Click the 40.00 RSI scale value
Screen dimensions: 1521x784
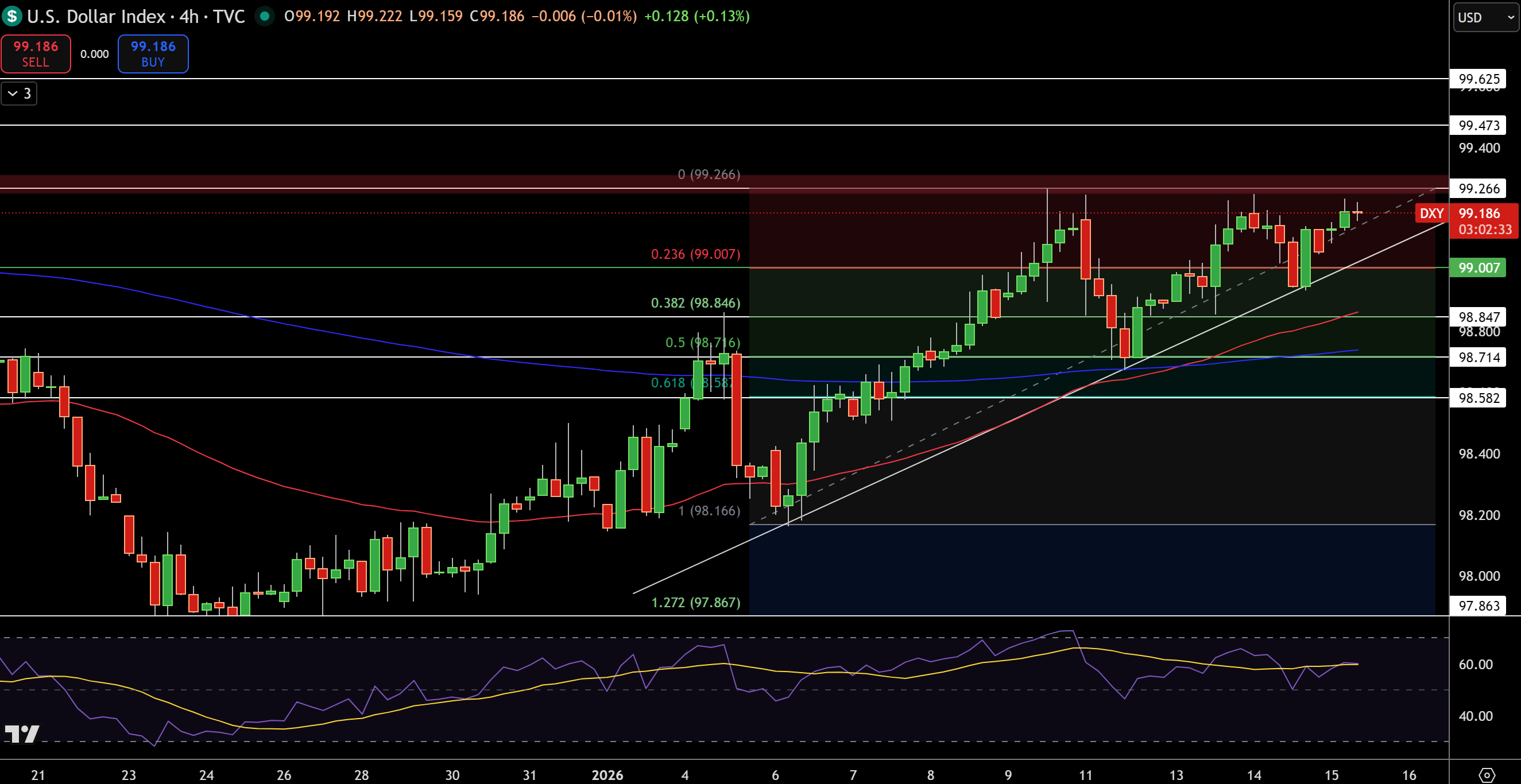pyautogui.click(x=1476, y=716)
